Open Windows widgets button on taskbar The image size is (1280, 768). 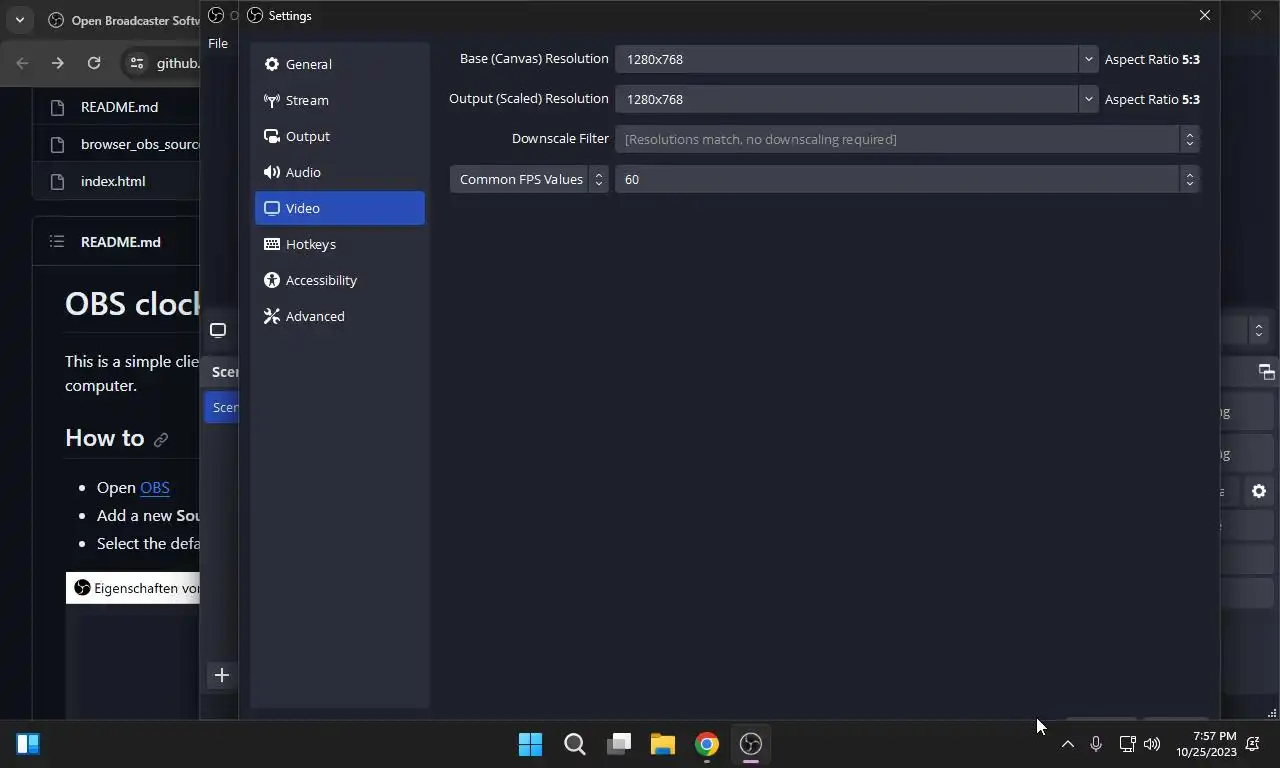tap(28, 744)
